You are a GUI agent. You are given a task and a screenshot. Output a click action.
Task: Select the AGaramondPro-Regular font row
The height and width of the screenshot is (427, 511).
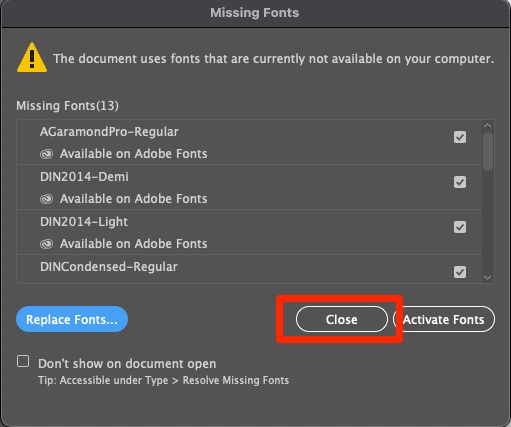click(x=249, y=142)
